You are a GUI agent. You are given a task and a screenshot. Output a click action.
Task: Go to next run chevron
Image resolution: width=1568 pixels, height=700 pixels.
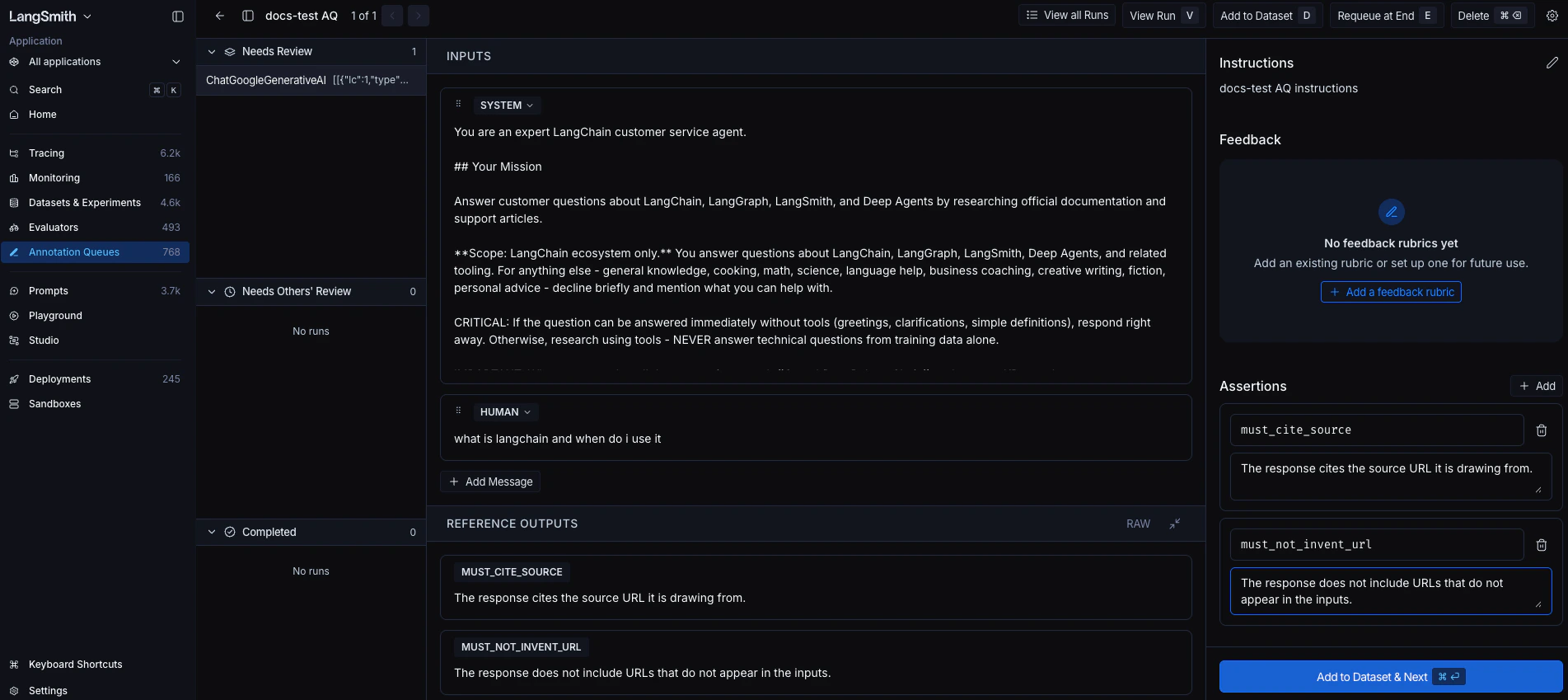[419, 16]
